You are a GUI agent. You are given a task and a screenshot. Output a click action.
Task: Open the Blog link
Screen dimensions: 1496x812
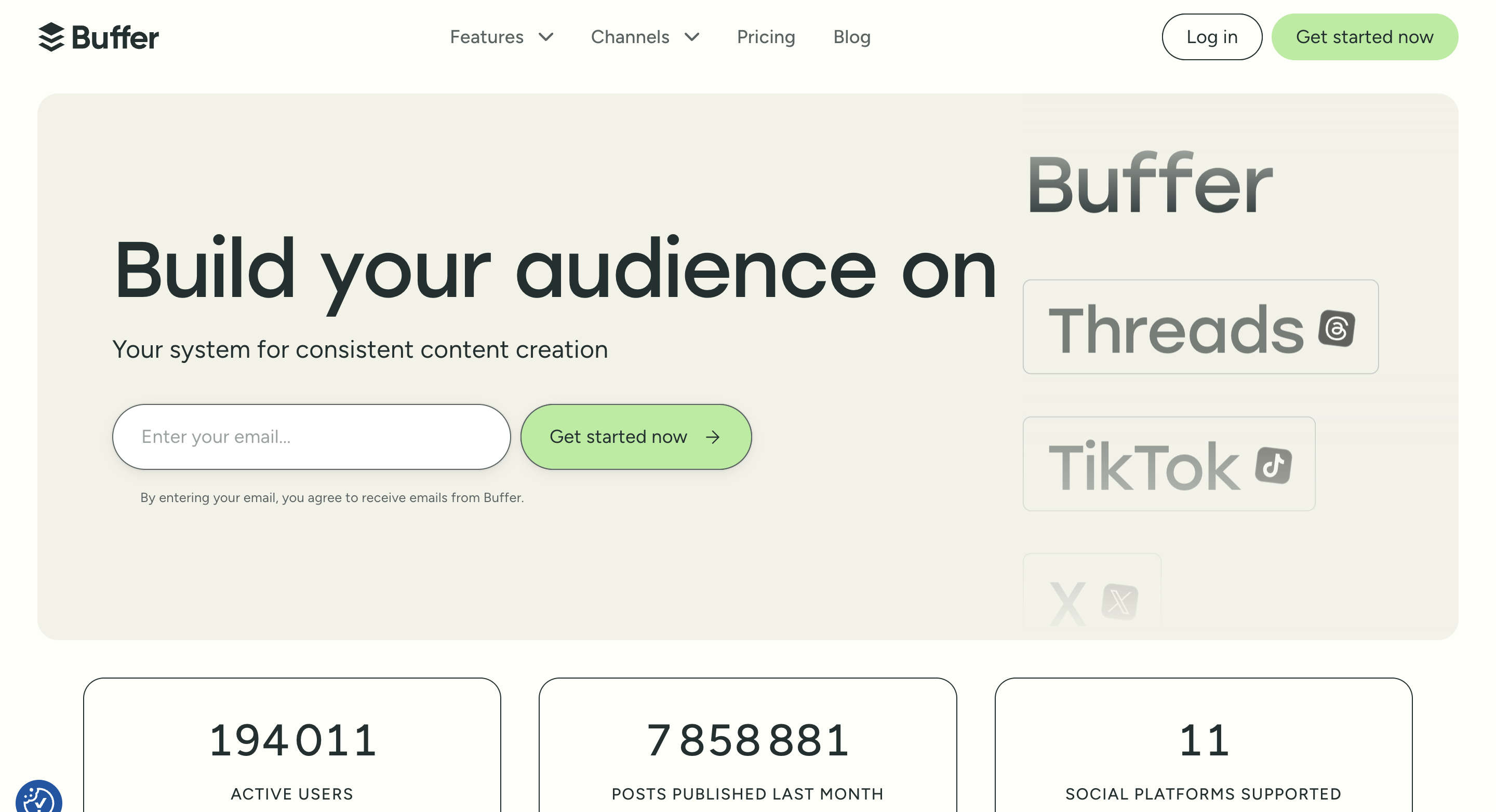point(851,37)
